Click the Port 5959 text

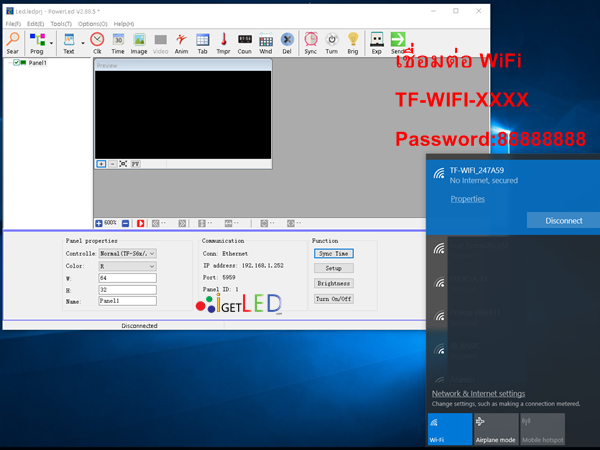219,277
